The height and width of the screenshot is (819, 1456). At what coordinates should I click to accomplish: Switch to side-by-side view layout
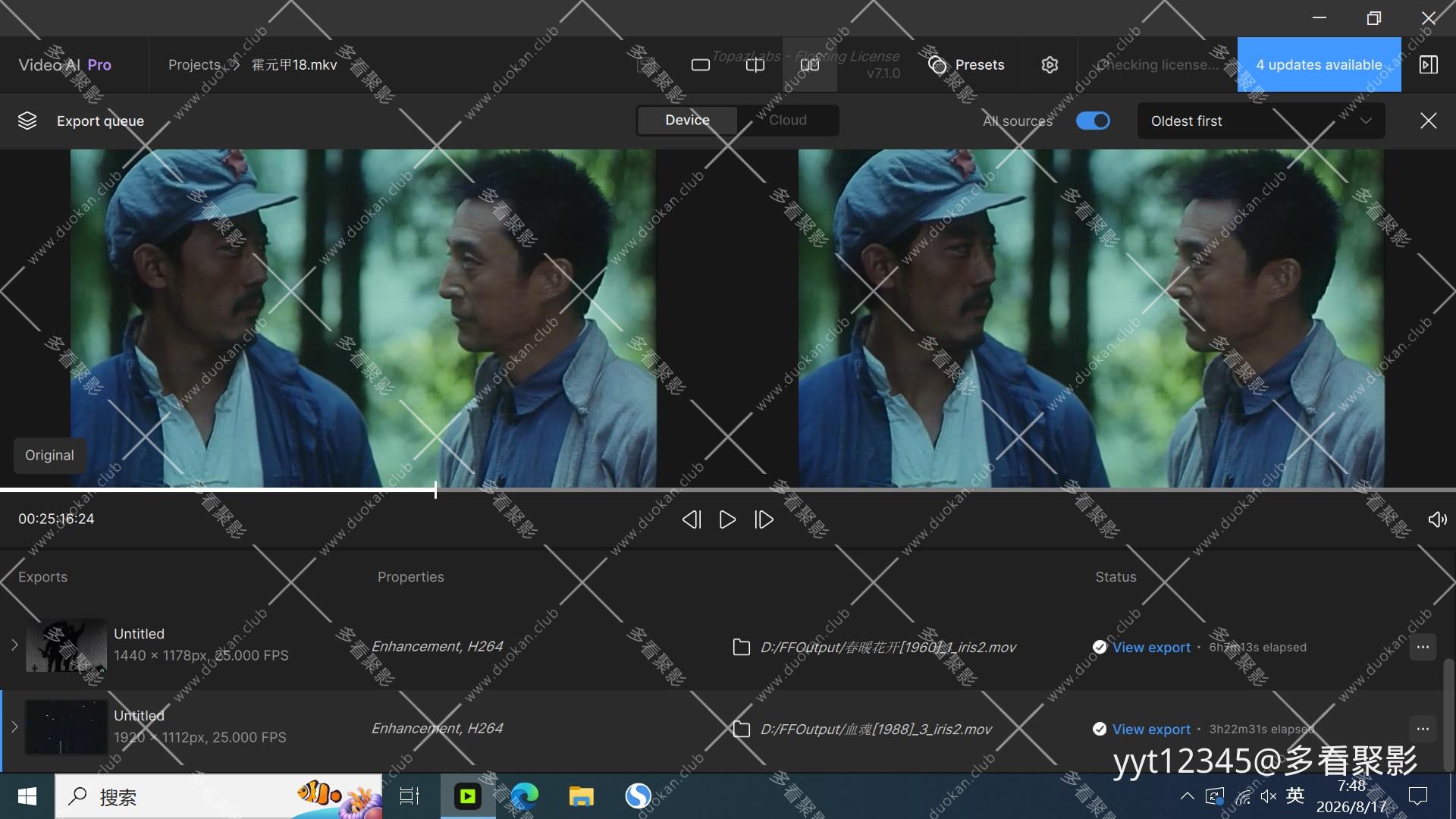[810, 65]
